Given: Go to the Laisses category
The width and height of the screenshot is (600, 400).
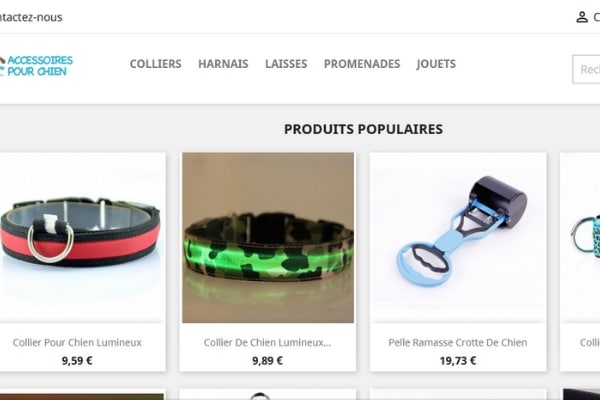Looking at the screenshot, I should click(x=286, y=64).
